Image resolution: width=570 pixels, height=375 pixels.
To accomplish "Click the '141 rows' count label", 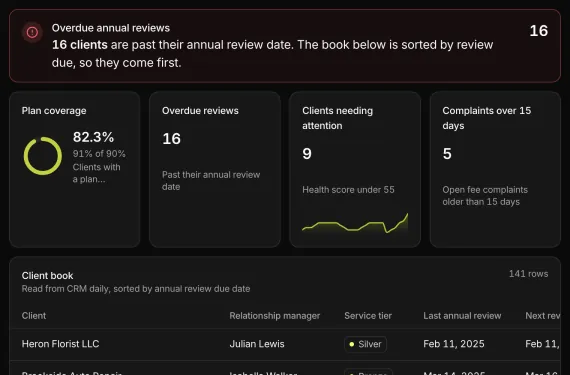I will pos(528,274).
